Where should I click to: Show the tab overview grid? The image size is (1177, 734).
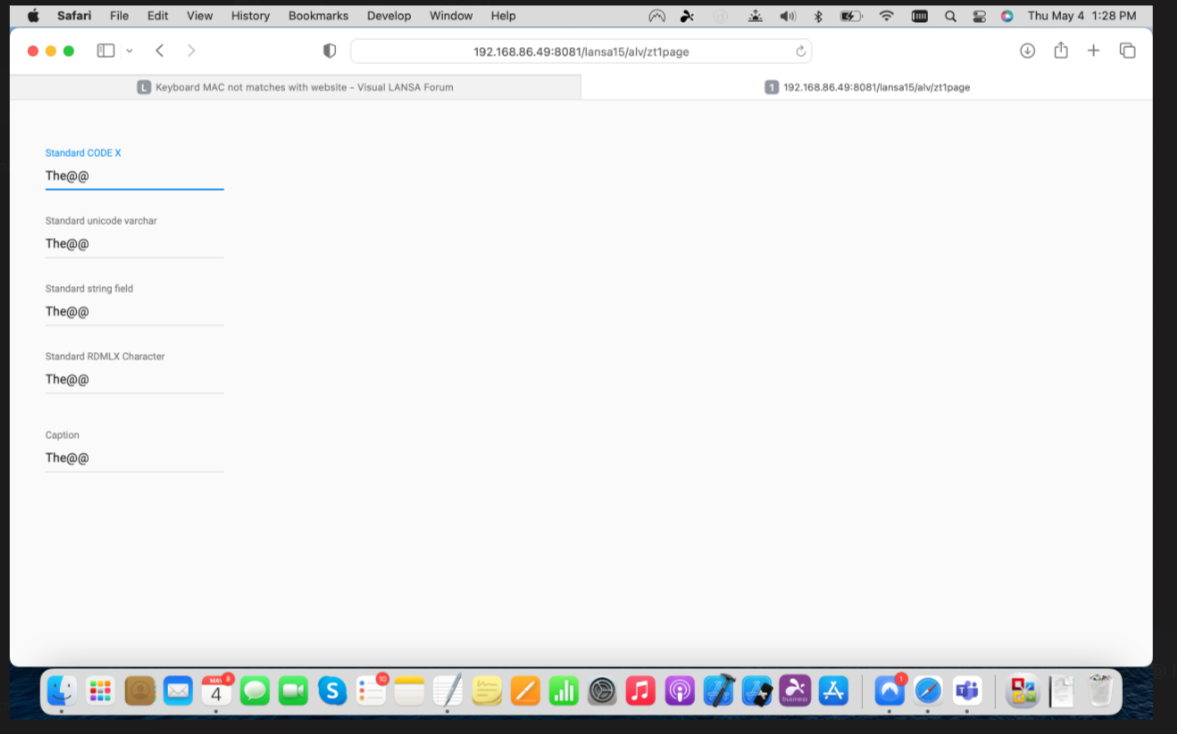click(1128, 50)
